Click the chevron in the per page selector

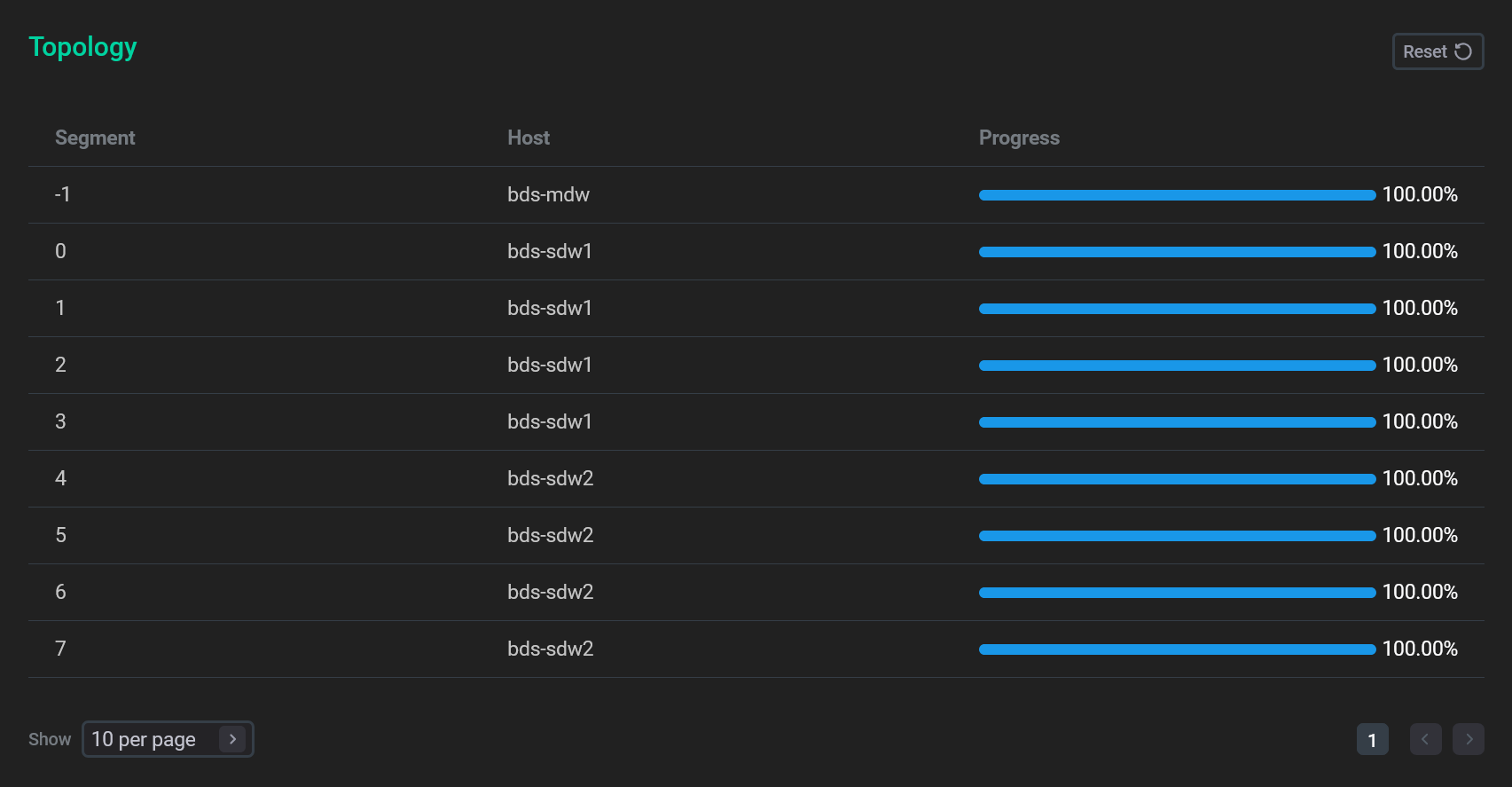(232, 739)
